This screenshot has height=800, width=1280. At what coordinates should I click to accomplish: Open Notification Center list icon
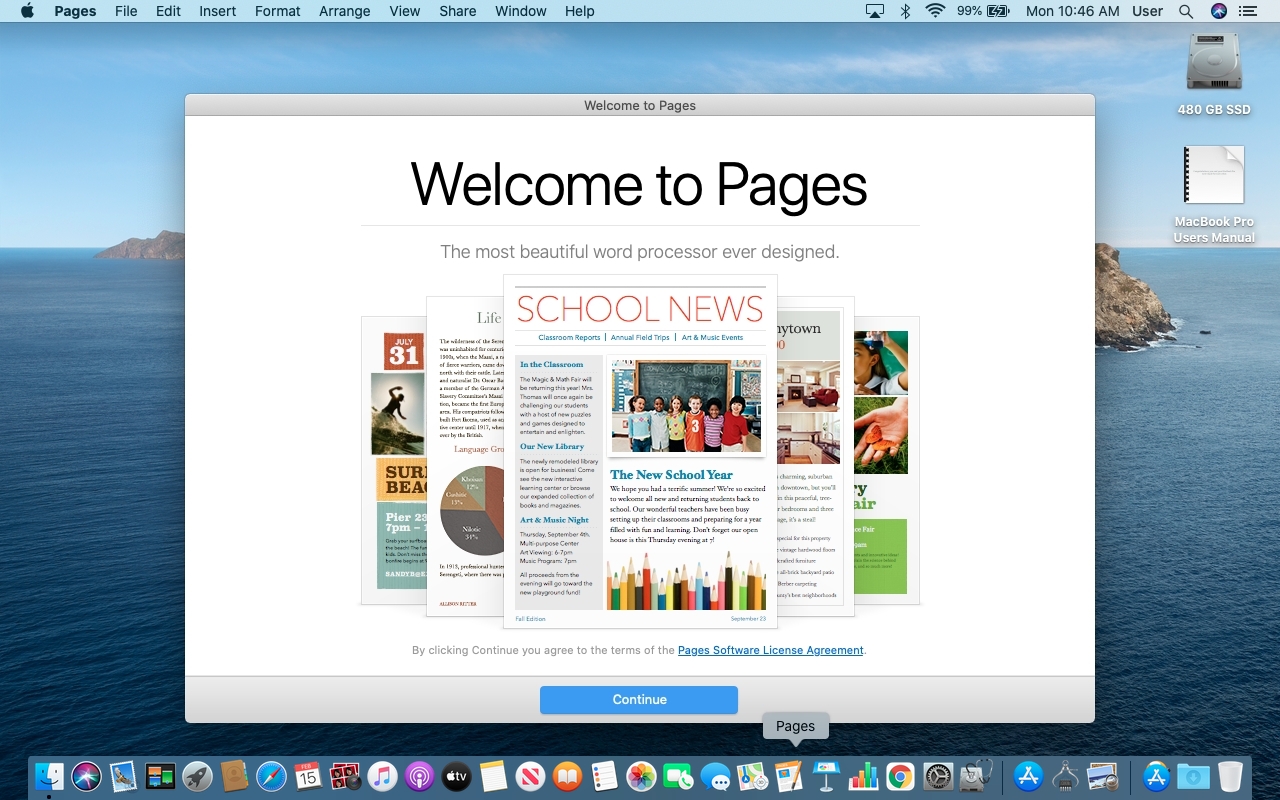tap(1247, 11)
